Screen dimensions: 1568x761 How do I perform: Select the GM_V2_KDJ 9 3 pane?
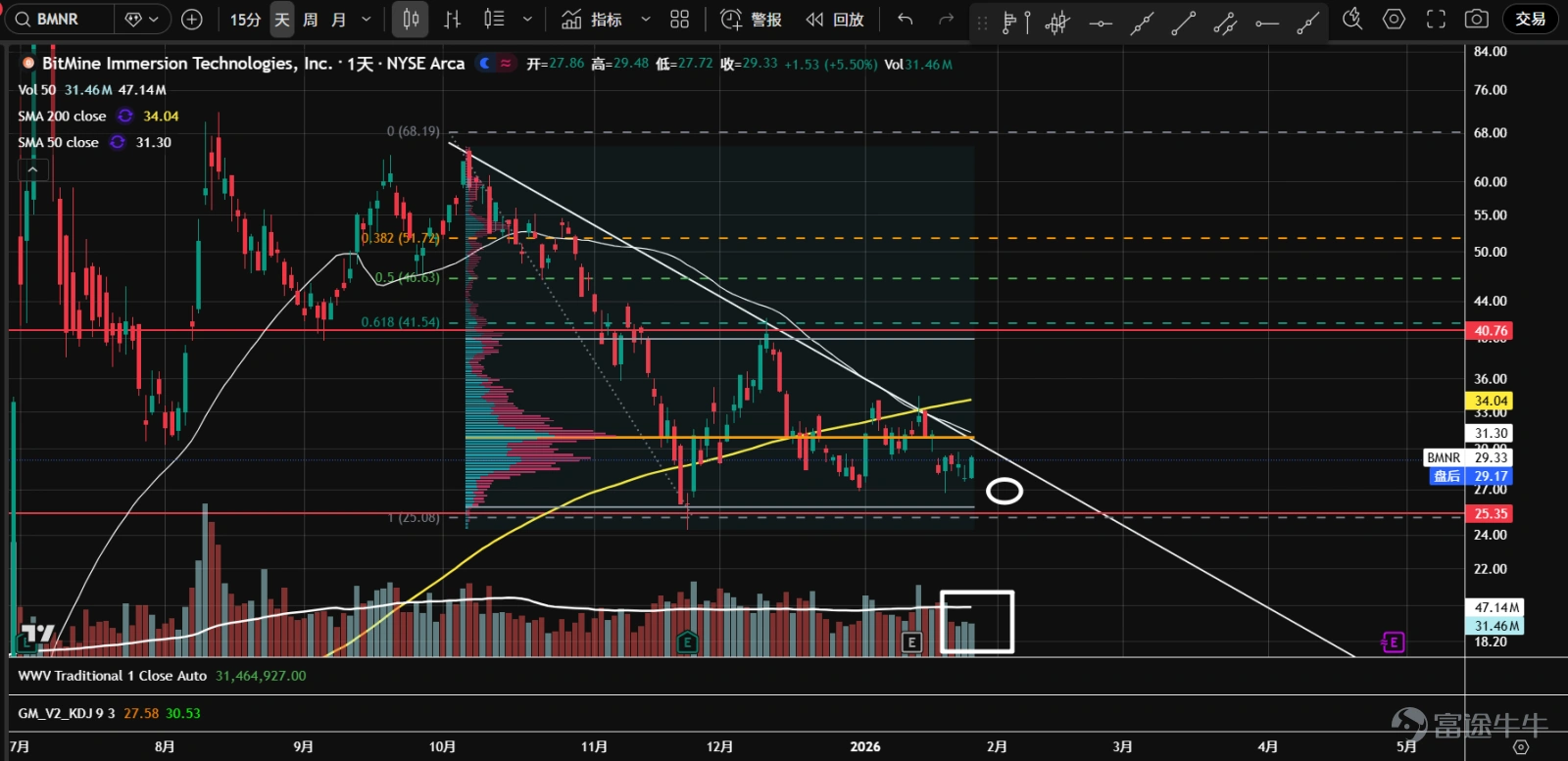coord(67,713)
